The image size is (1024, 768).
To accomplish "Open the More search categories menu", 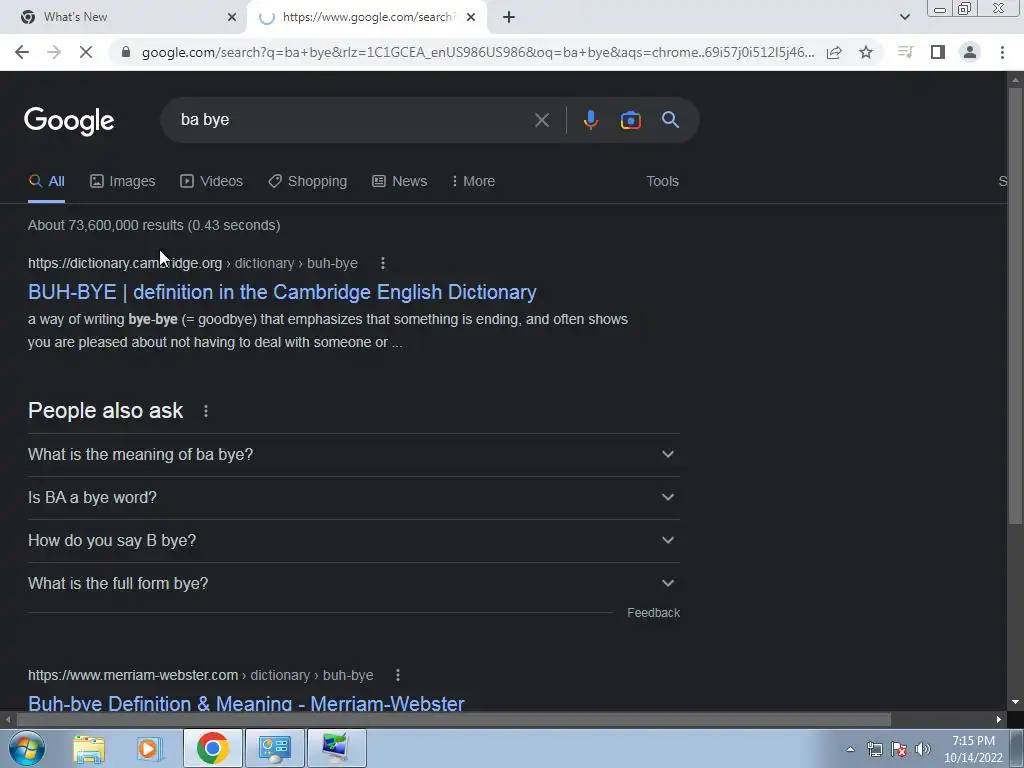I will coord(473,182).
